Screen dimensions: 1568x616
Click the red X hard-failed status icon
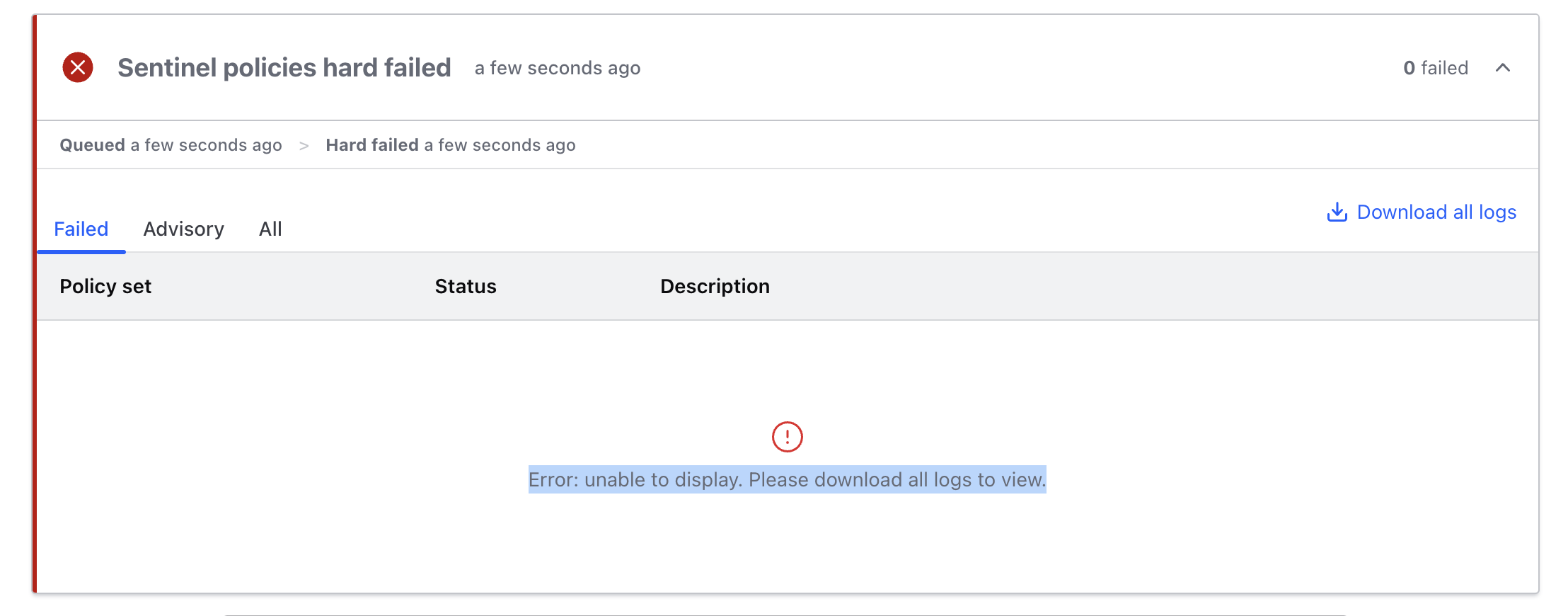tap(78, 68)
